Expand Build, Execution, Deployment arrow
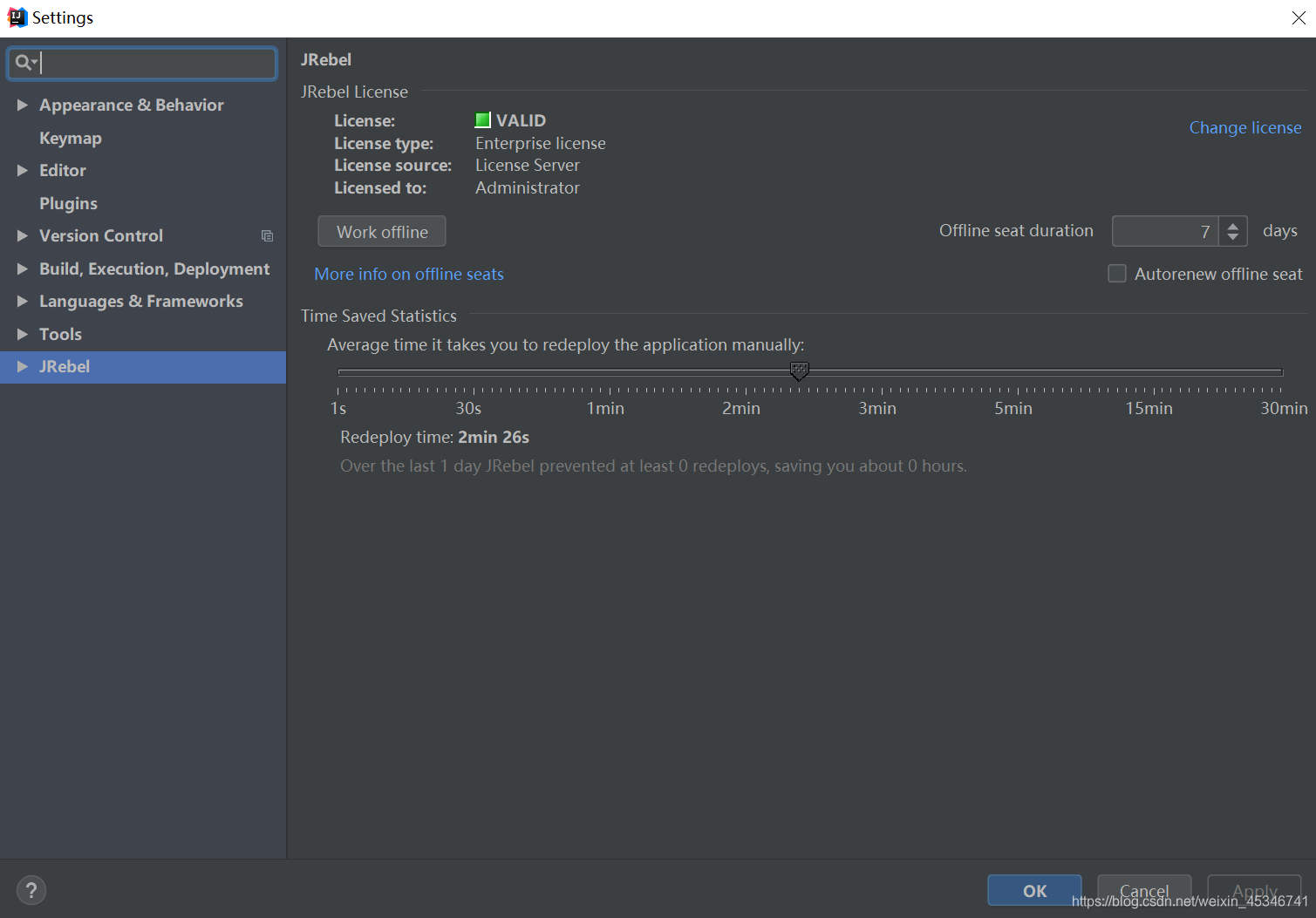 pyautogui.click(x=23, y=269)
